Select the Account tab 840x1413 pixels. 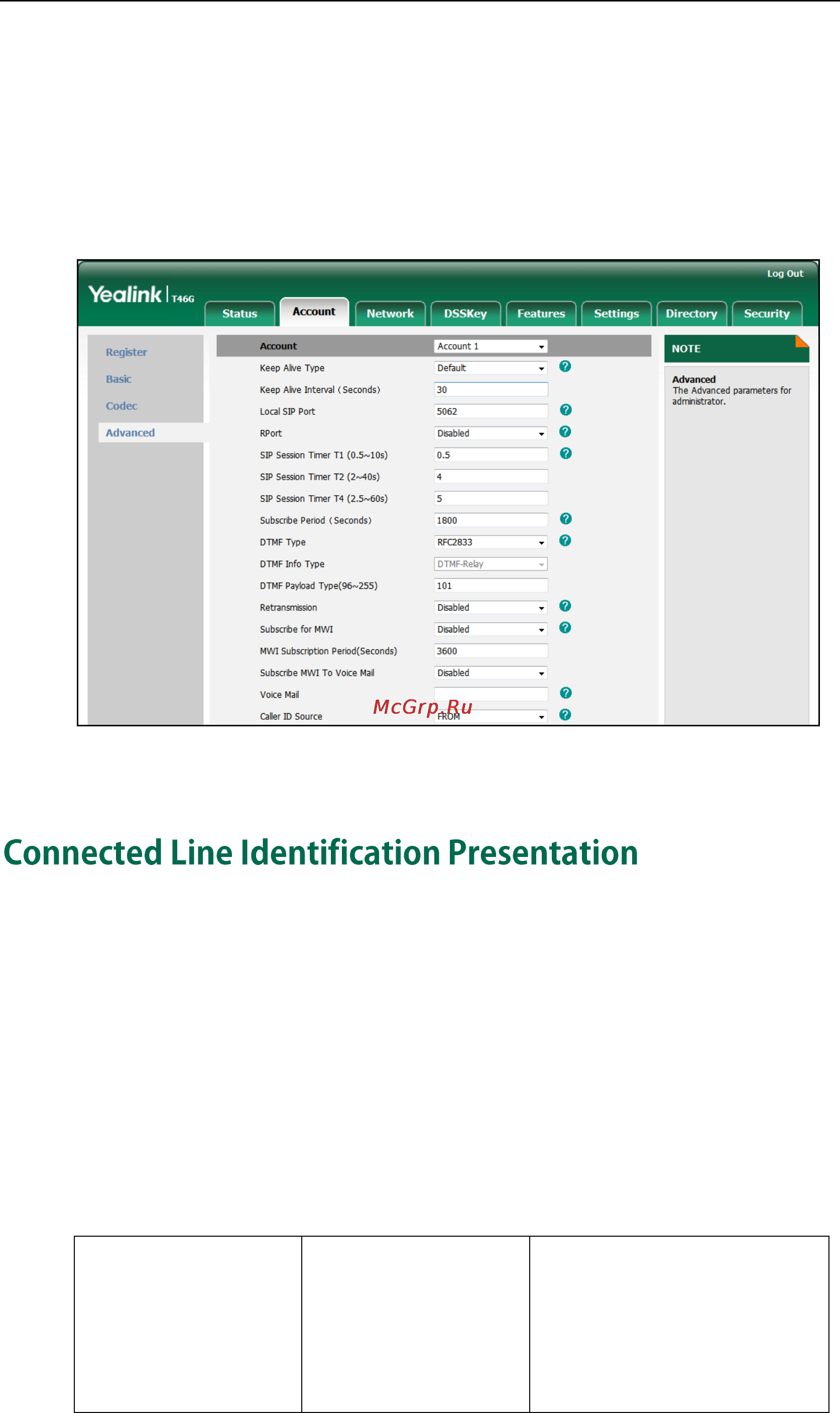point(314,311)
